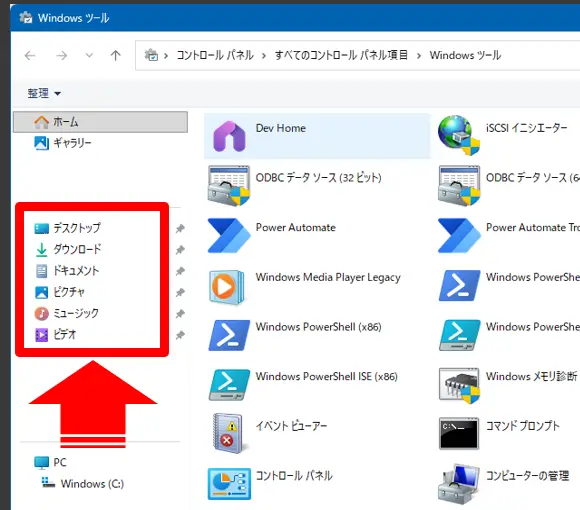The width and height of the screenshot is (580, 510).
Task: Open Windows PowerShell ISE icon in right column
Action: click(459, 335)
